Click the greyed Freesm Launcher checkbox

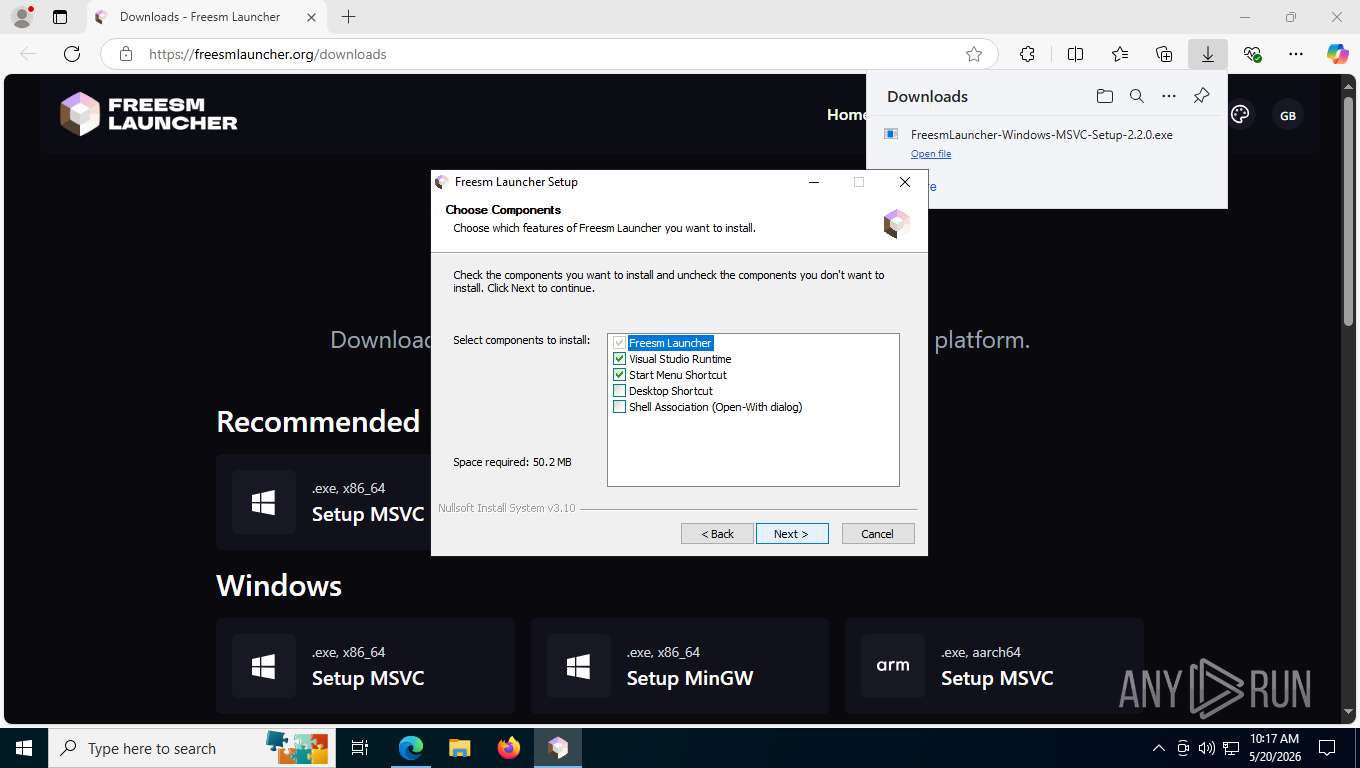point(619,343)
